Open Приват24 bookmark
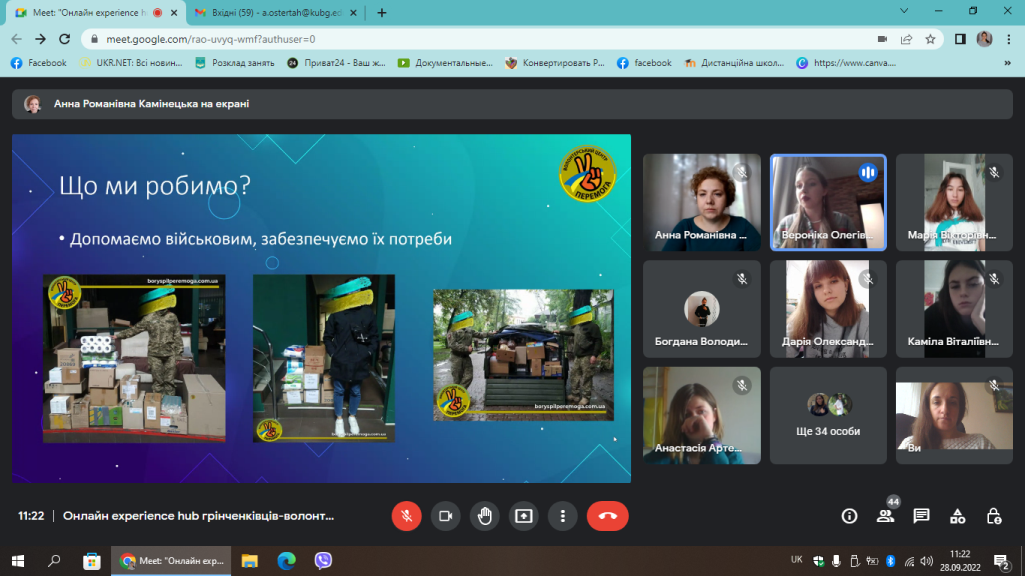 337,63
